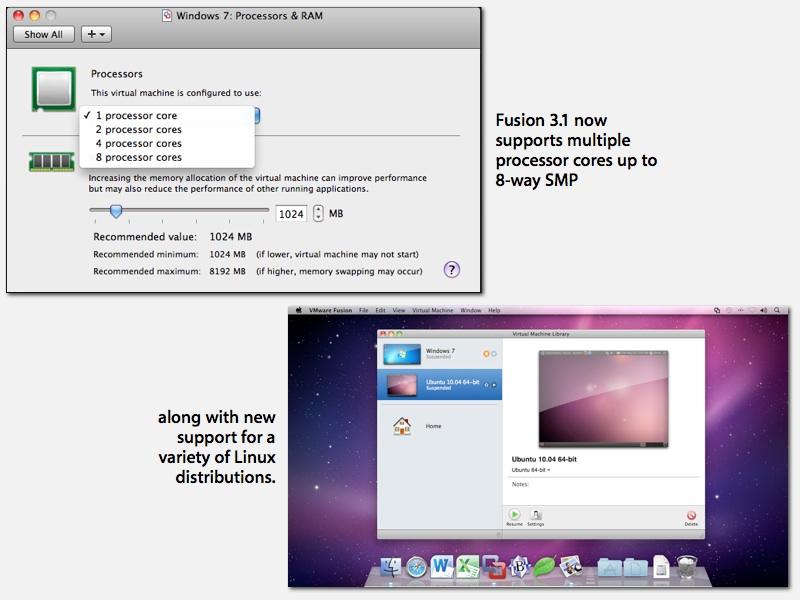The height and width of the screenshot is (600, 800).
Task: Click the Windows 7 thumbnail in the library
Action: click(x=402, y=354)
